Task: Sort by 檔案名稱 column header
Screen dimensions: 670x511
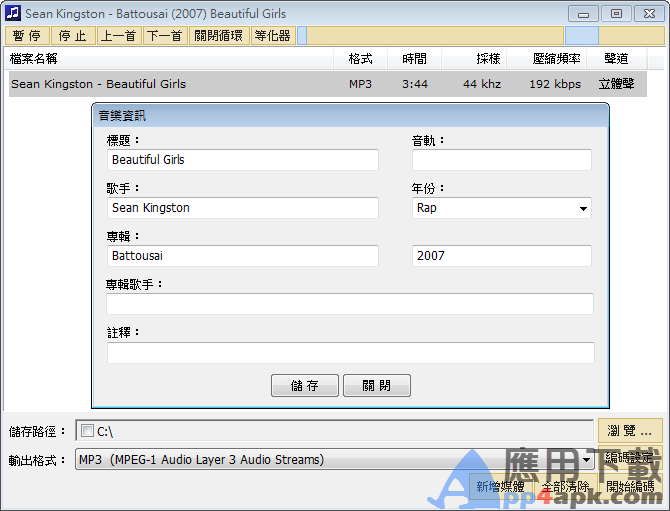Action: click(169, 59)
